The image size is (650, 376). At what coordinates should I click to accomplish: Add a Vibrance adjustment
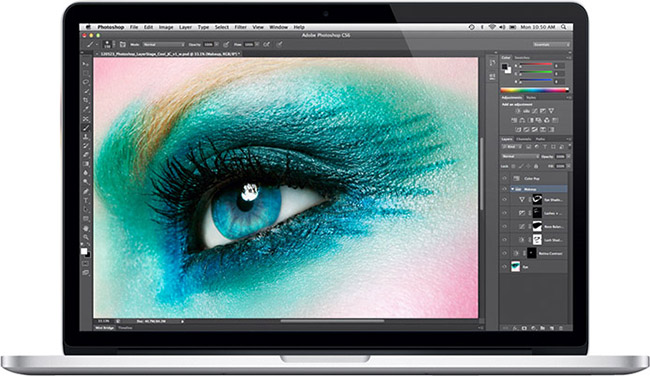click(551, 111)
